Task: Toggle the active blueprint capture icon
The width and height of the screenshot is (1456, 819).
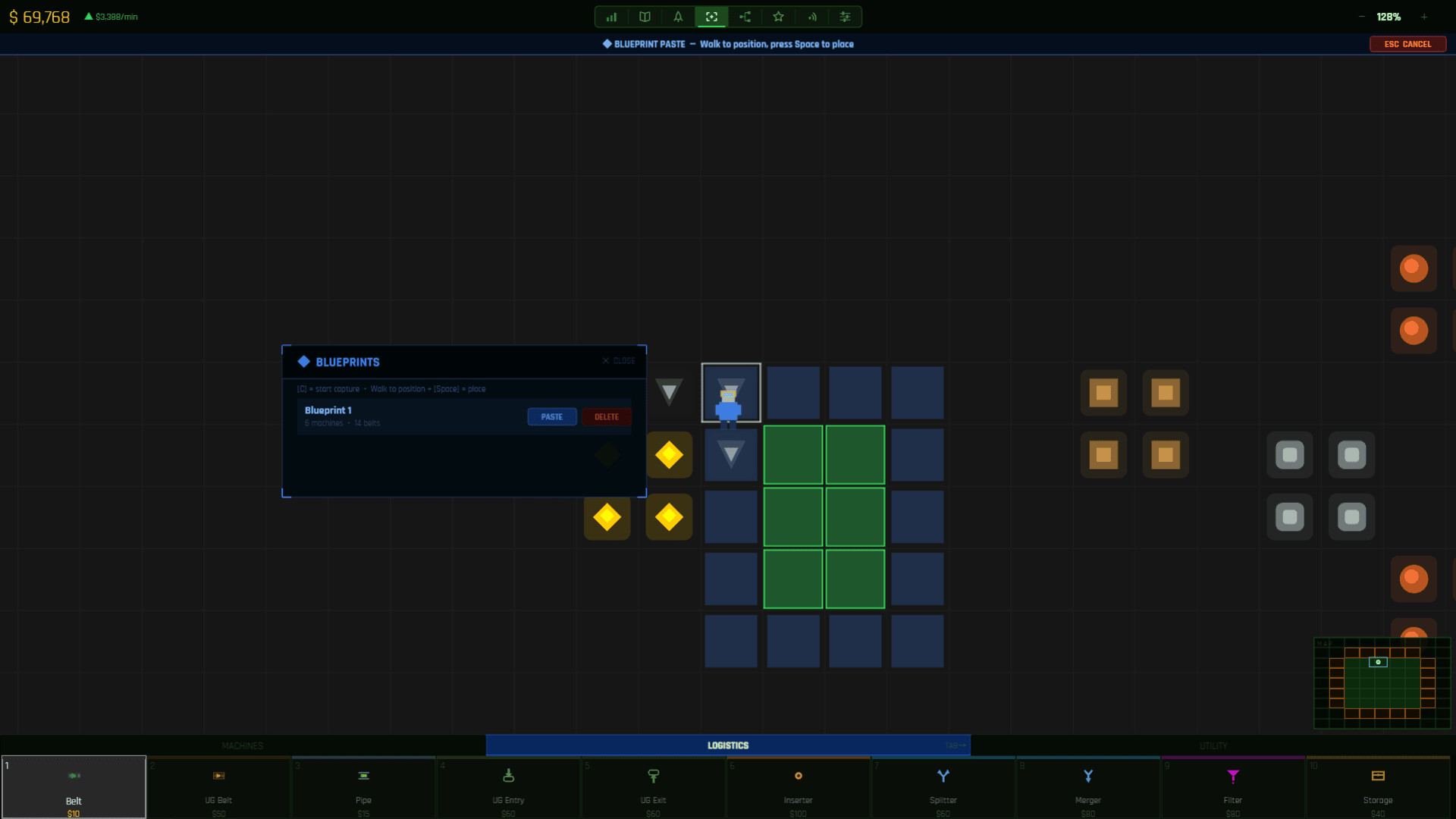Action: 711,17
